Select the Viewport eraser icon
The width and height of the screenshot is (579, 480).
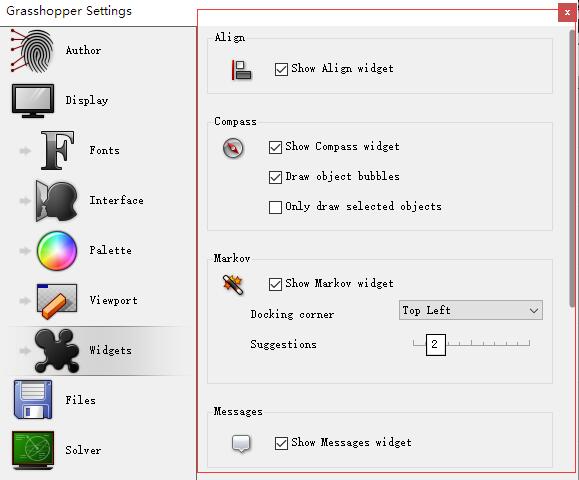tap(57, 301)
